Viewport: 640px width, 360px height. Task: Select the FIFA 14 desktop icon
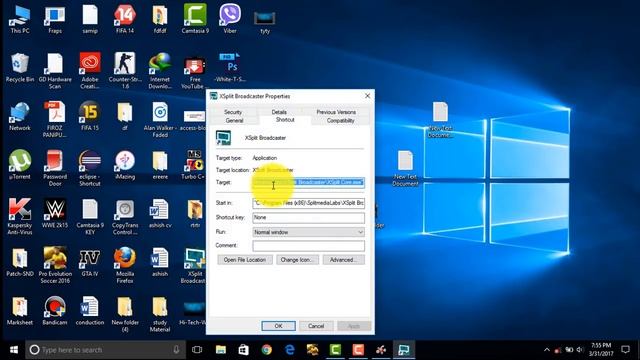125,19
